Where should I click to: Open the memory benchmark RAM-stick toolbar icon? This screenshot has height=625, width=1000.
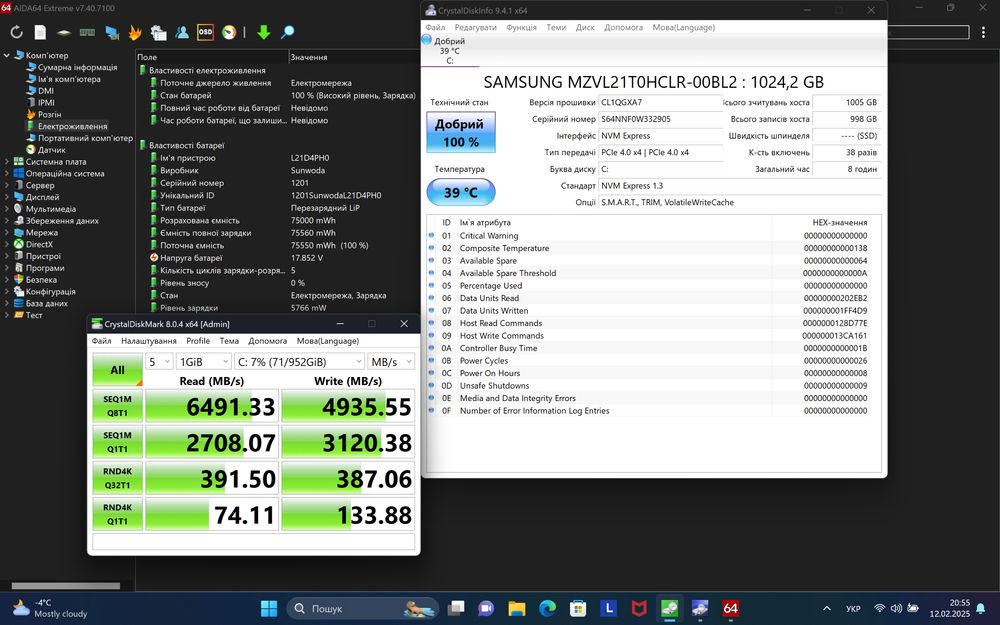[87, 32]
